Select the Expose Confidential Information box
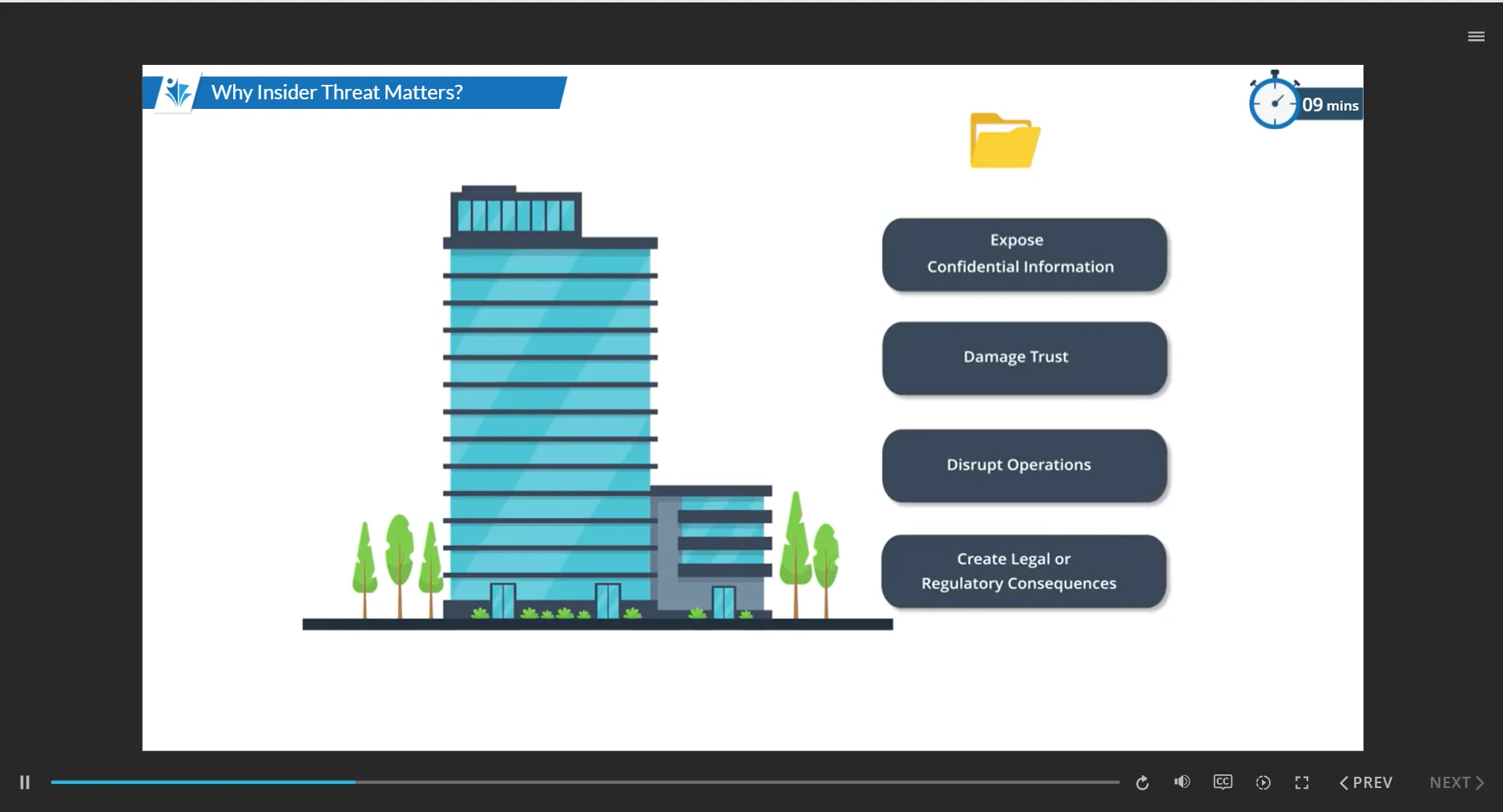Image resolution: width=1503 pixels, height=812 pixels. [x=1024, y=254]
